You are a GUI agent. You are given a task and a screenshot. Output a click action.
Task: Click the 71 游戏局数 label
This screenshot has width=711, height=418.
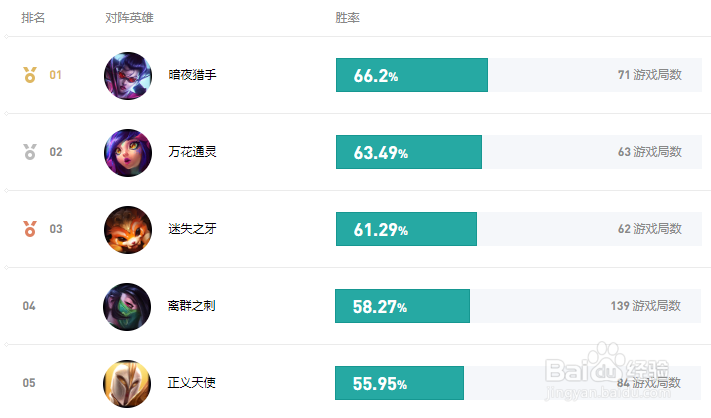coord(650,75)
